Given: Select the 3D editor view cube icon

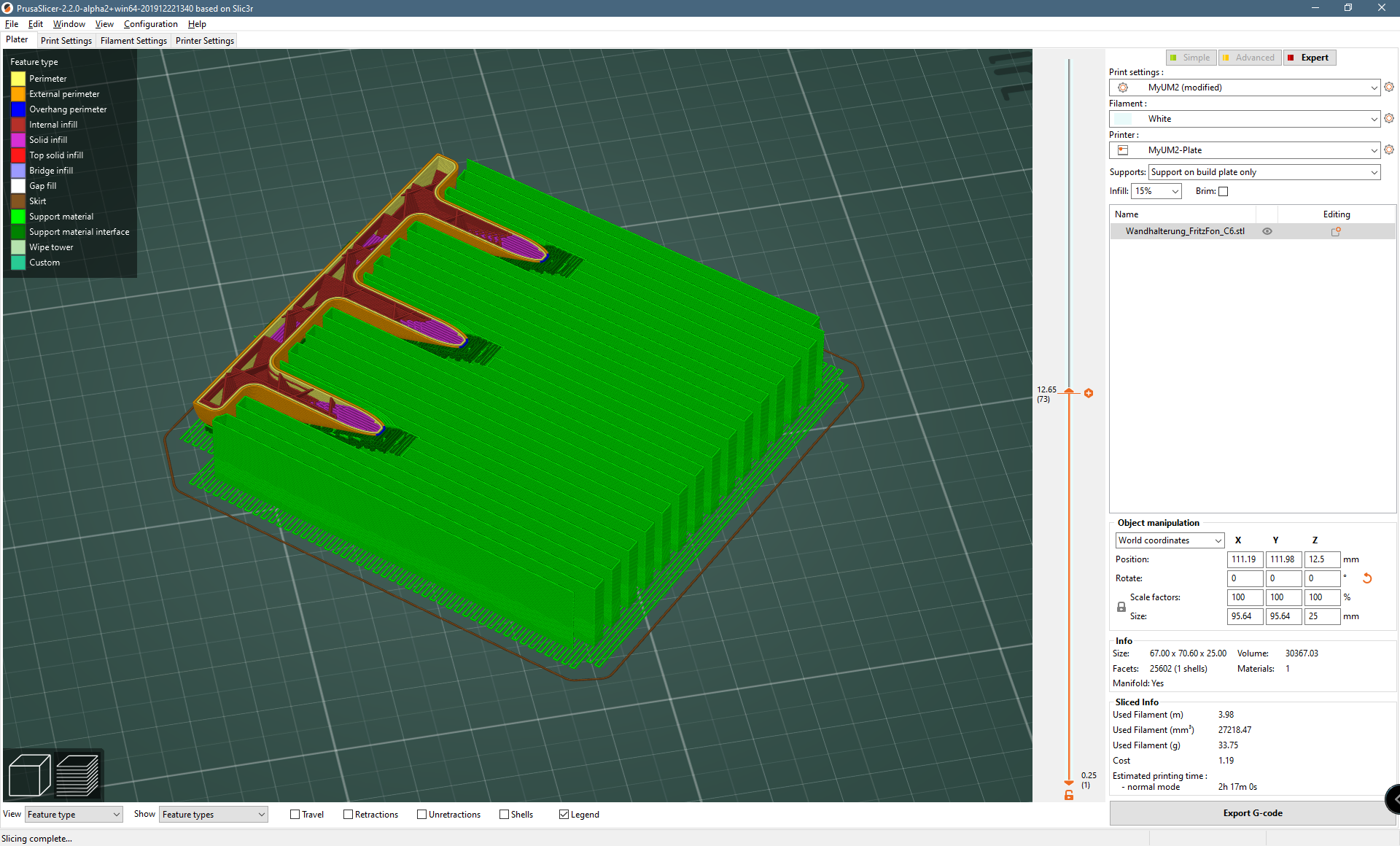Looking at the screenshot, I should click(x=28, y=775).
